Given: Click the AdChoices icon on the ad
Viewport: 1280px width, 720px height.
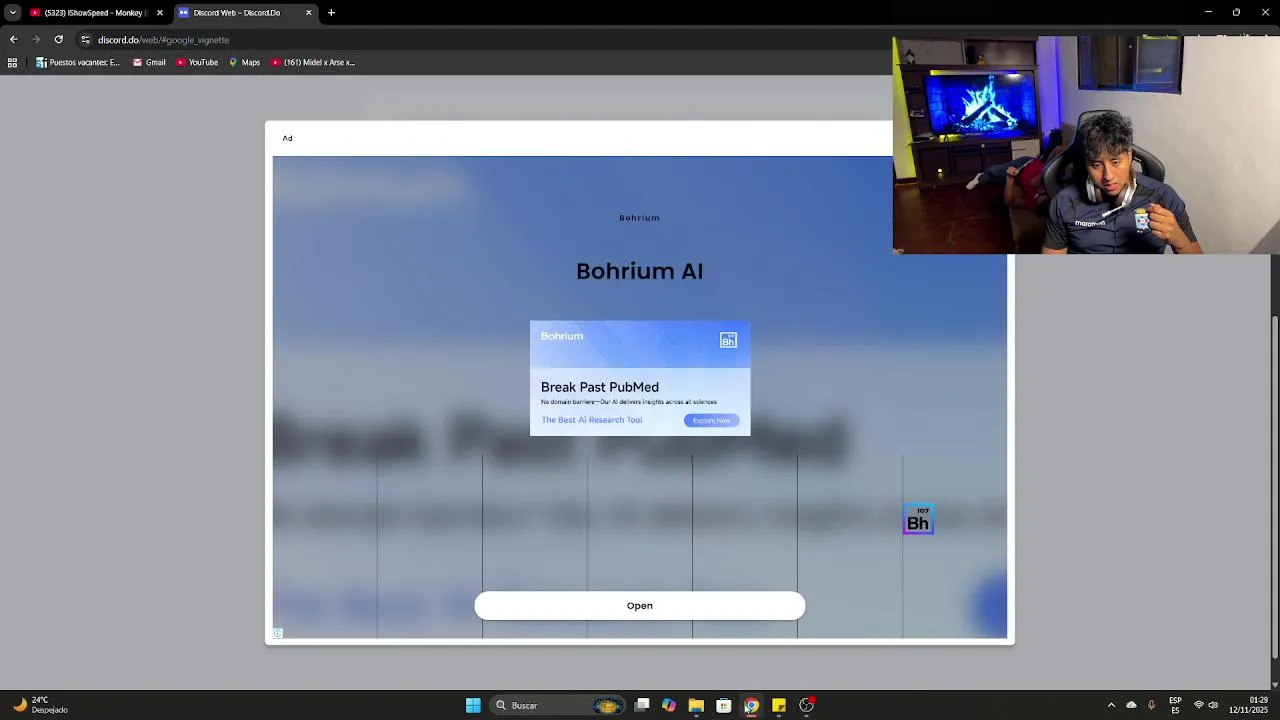Looking at the screenshot, I should (x=278, y=633).
